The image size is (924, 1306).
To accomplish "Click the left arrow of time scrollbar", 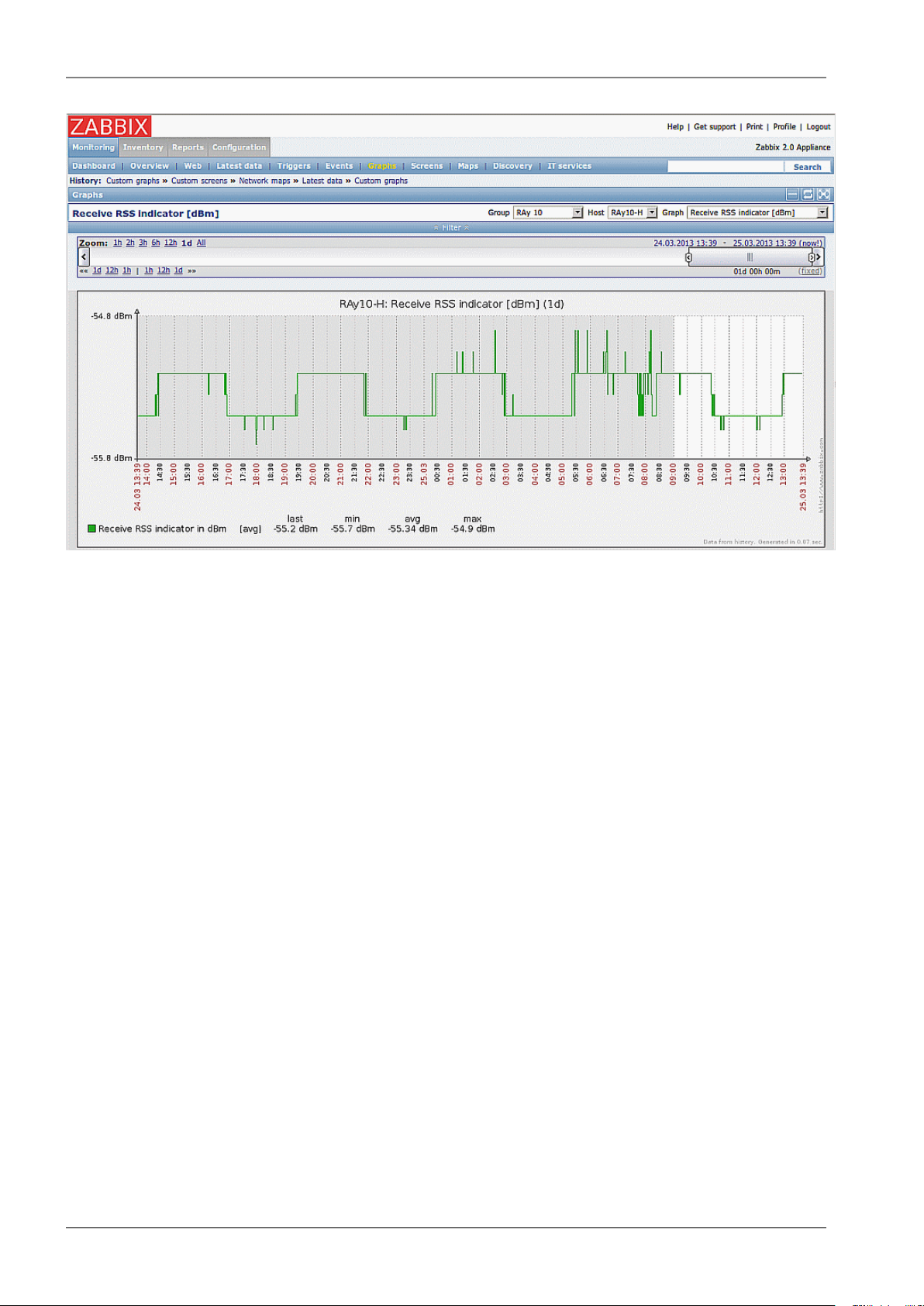I will pos(84,257).
